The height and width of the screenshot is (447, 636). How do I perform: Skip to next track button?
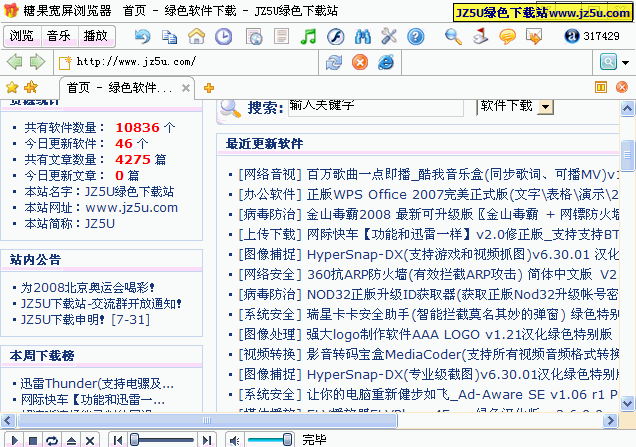207,441
